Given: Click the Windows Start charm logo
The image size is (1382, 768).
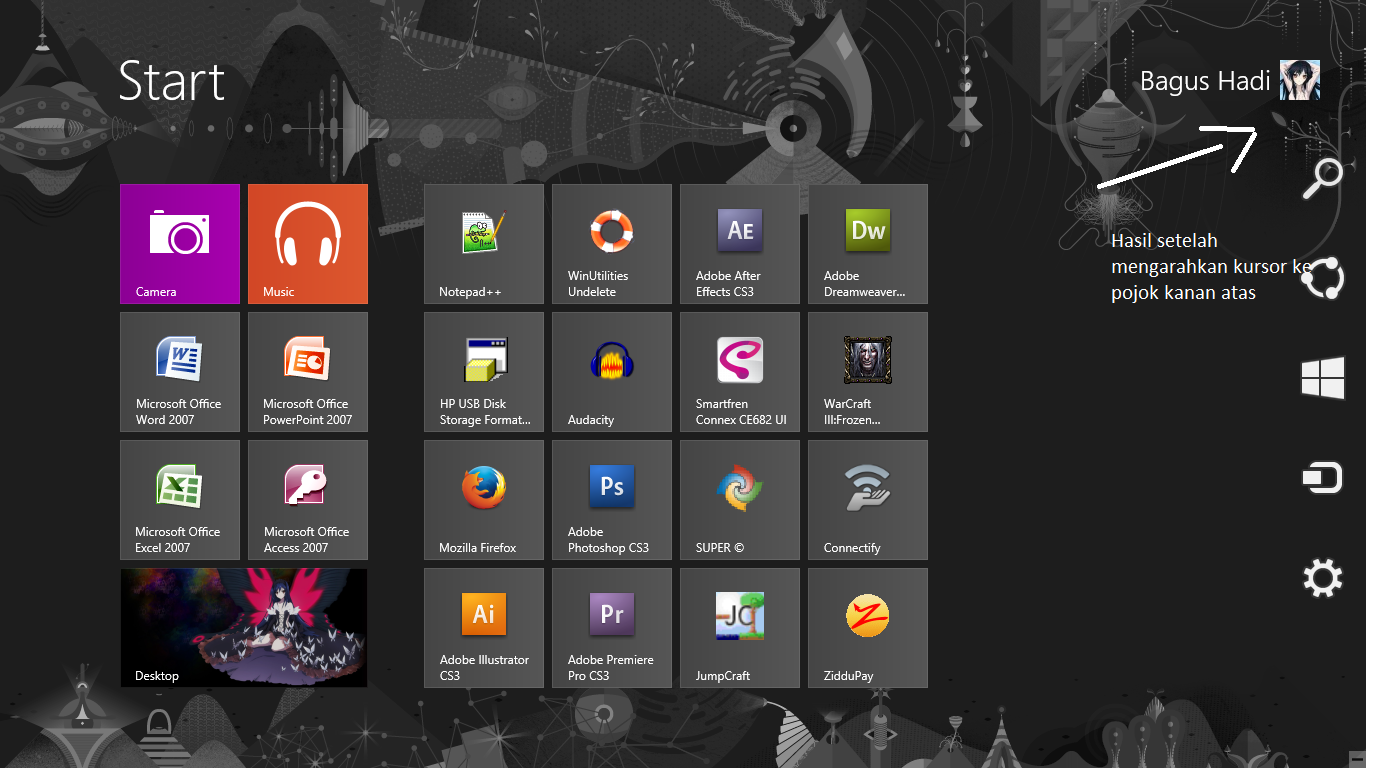Looking at the screenshot, I should click(1322, 378).
